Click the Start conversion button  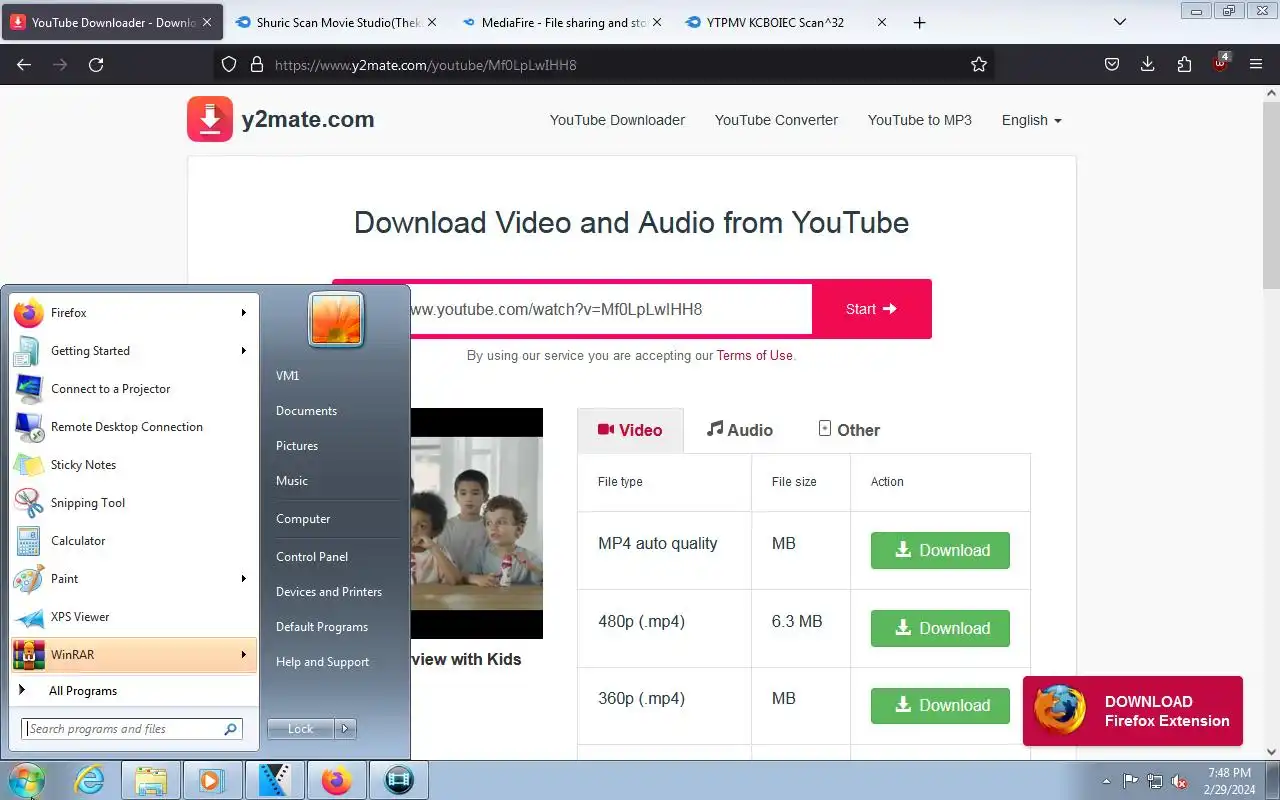(871, 309)
